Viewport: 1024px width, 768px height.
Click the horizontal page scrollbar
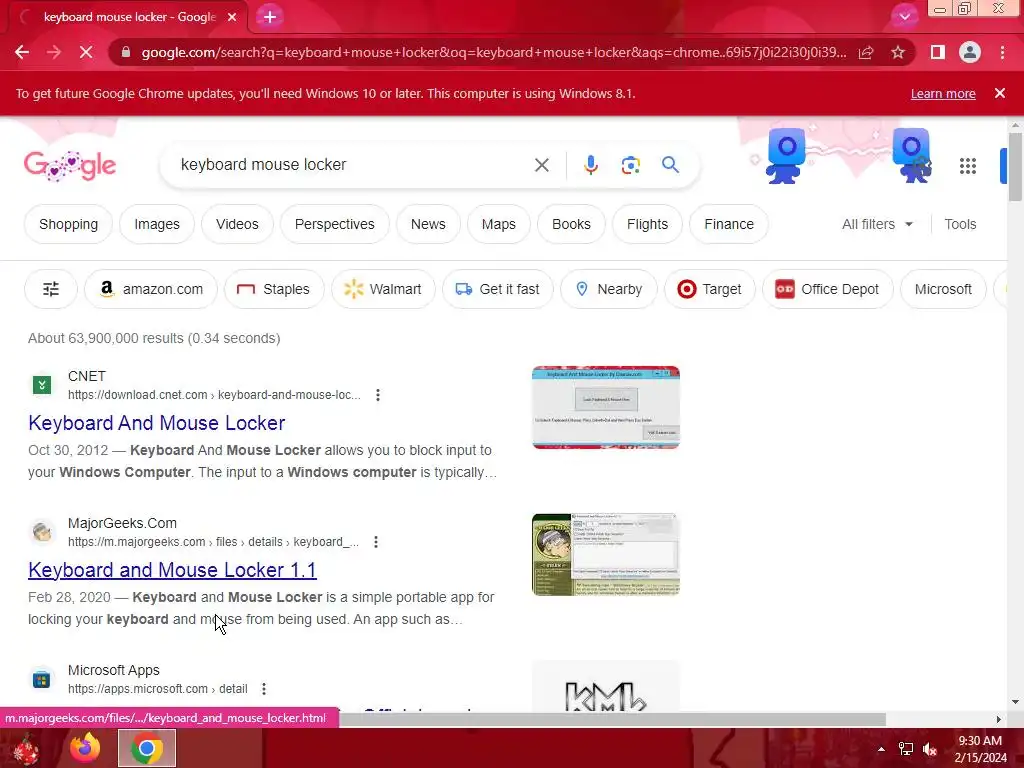(x=612, y=719)
